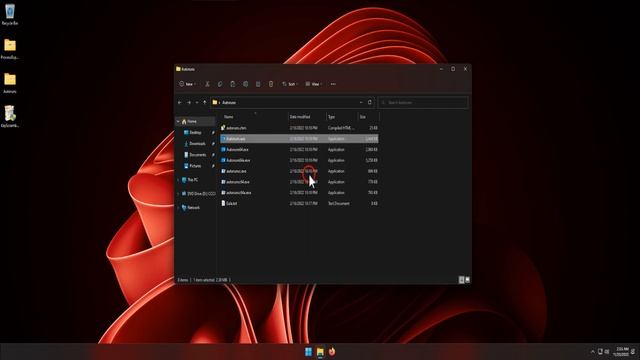Click the Copy icon in Explorer toolbar

tap(220, 84)
